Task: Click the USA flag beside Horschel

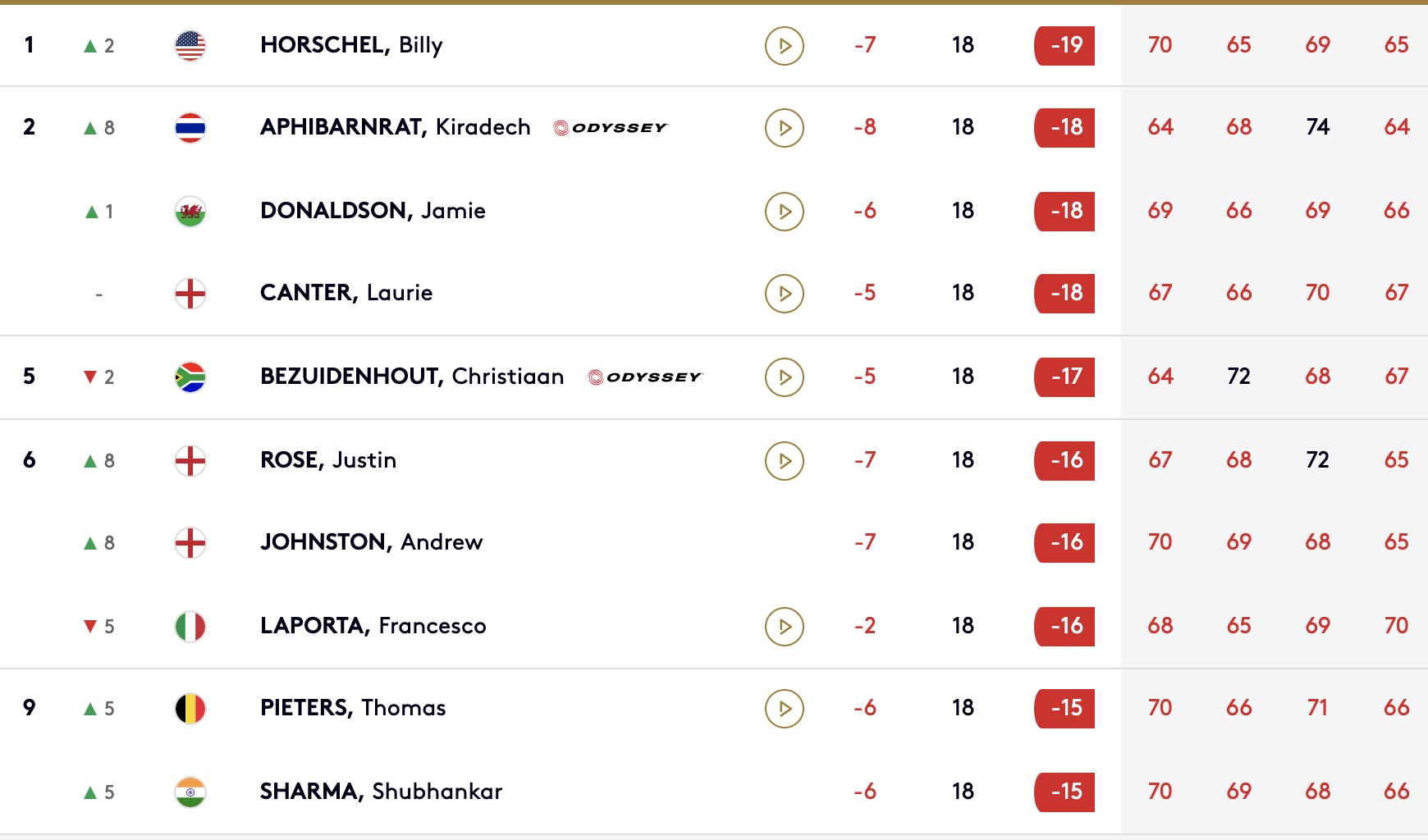Action: 190,46
